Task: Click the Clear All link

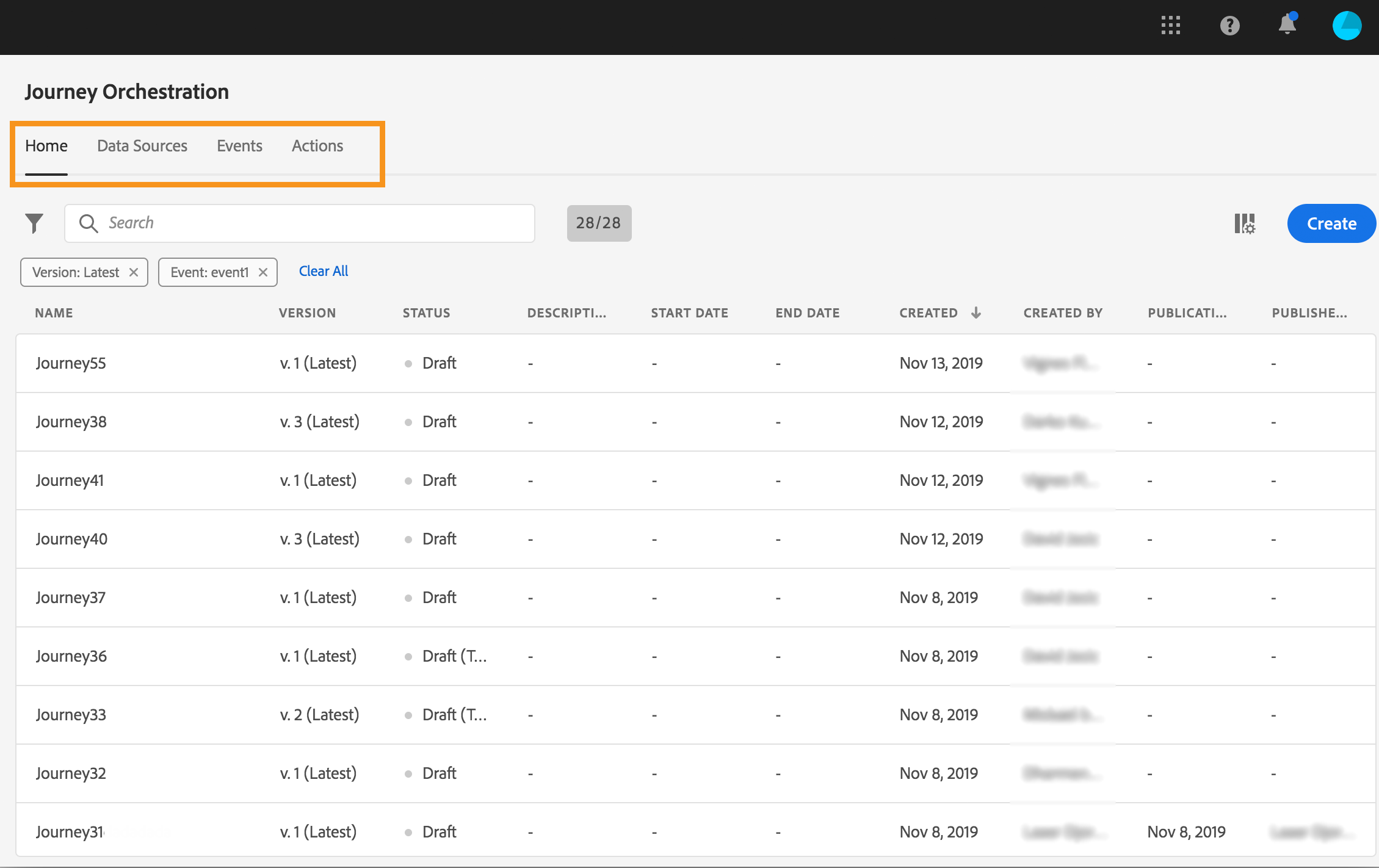Action: point(324,271)
